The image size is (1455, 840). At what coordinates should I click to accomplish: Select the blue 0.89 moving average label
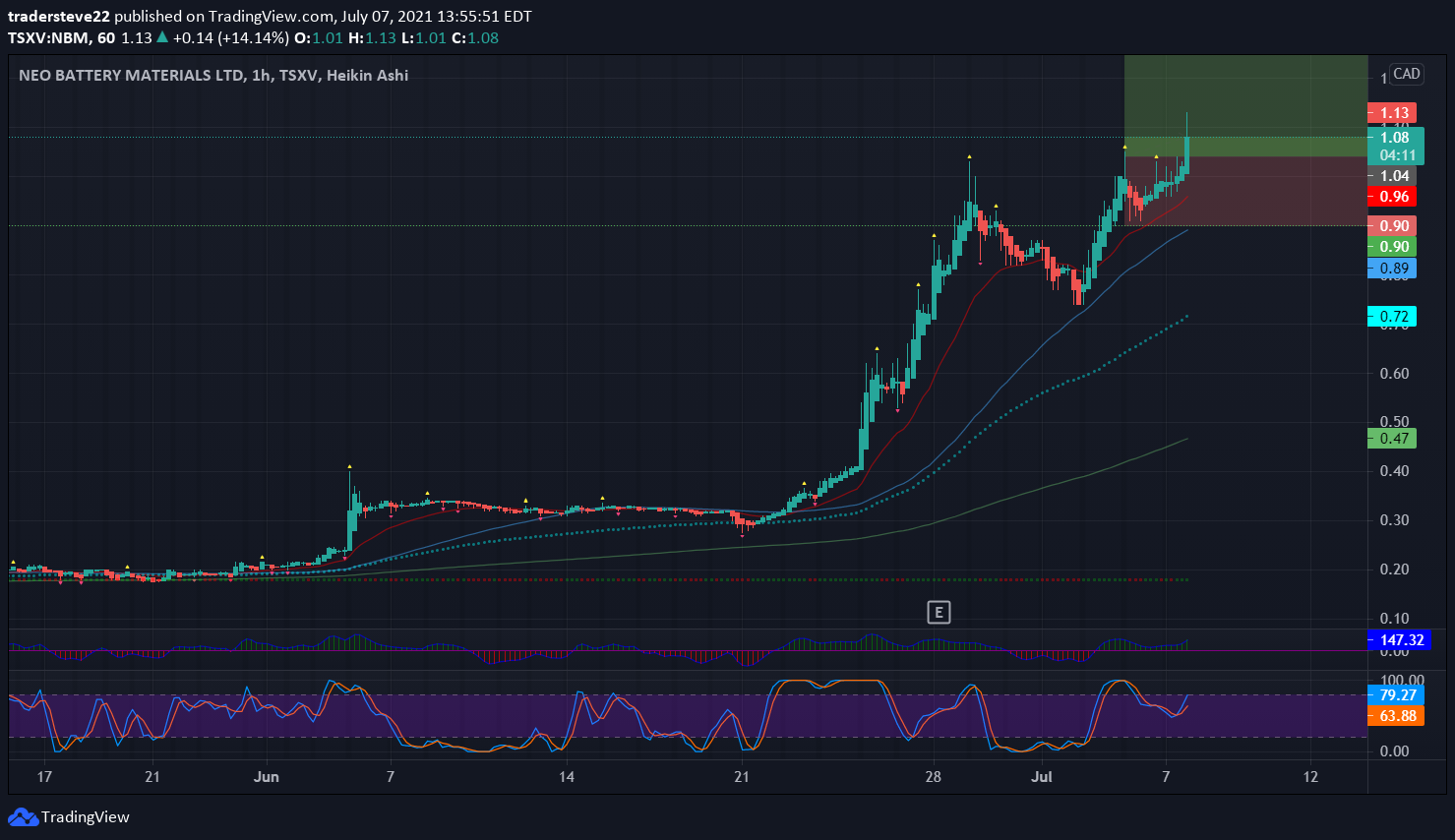pyautogui.click(x=1392, y=269)
